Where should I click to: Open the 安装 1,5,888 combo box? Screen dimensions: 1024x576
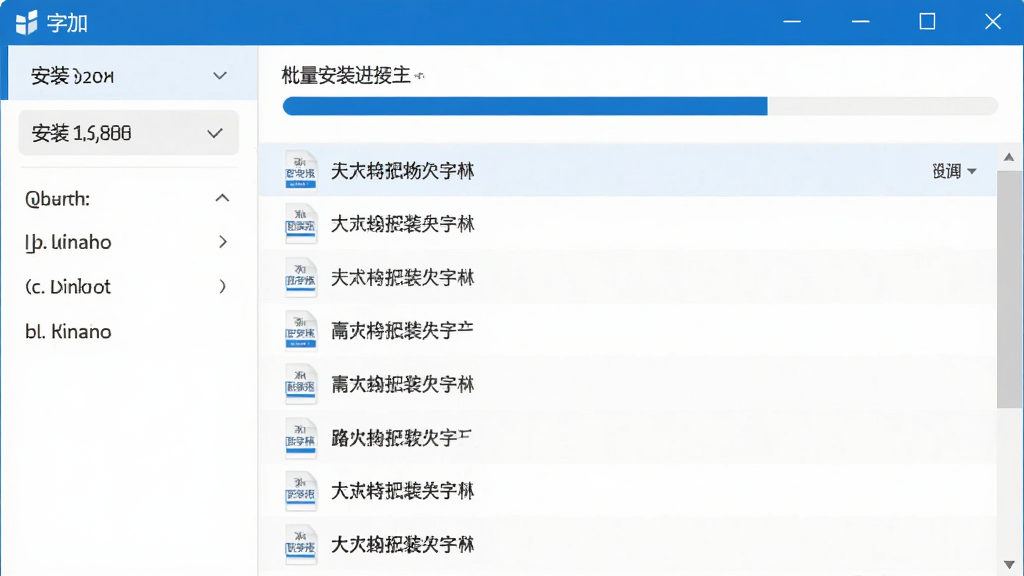[x=129, y=133]
